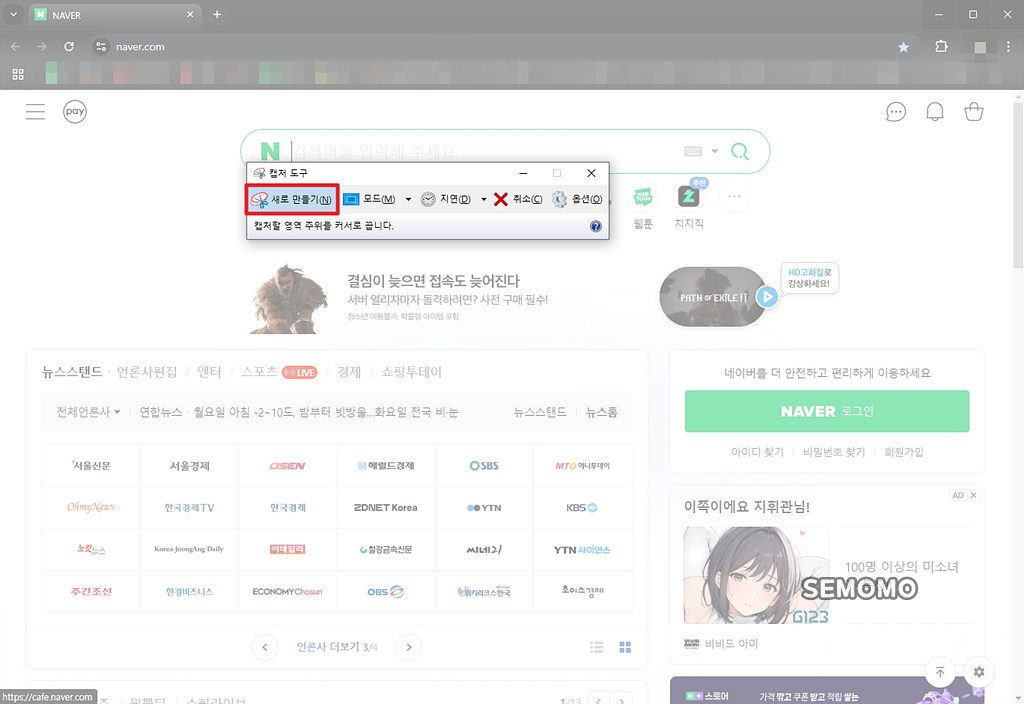Screen dimensions: 1024x704
Task: Open YTN press logo
Action: click(484, 507)
